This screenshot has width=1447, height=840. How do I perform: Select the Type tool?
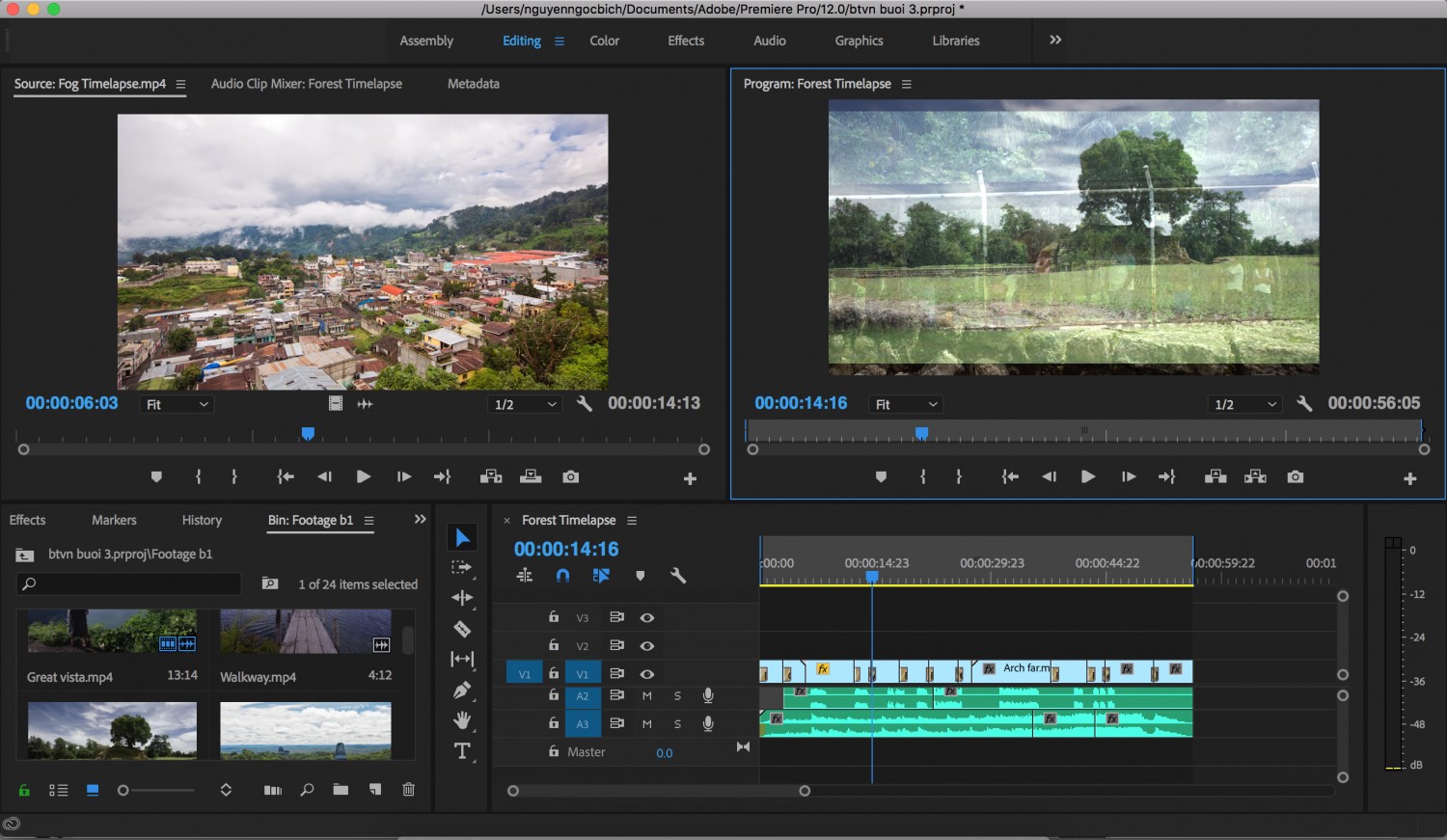[462, 751]
